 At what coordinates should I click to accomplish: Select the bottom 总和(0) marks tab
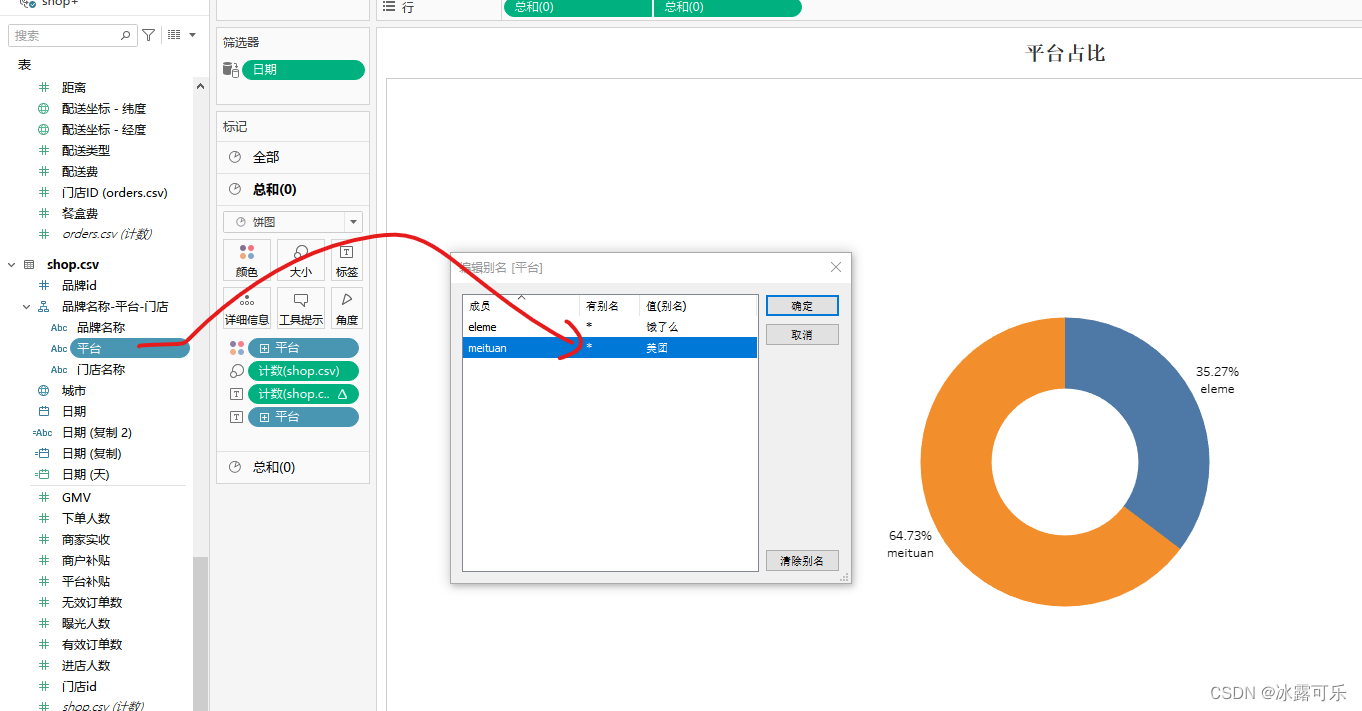[x=293, y=467]
